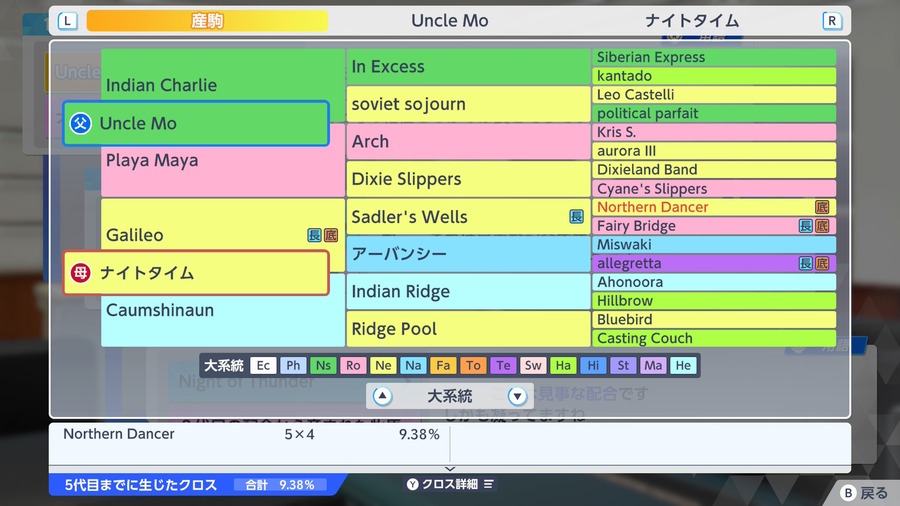This screenshot has height=506, width=900.
Task: Select the Dixieland Band row
Action: point(714,170)
